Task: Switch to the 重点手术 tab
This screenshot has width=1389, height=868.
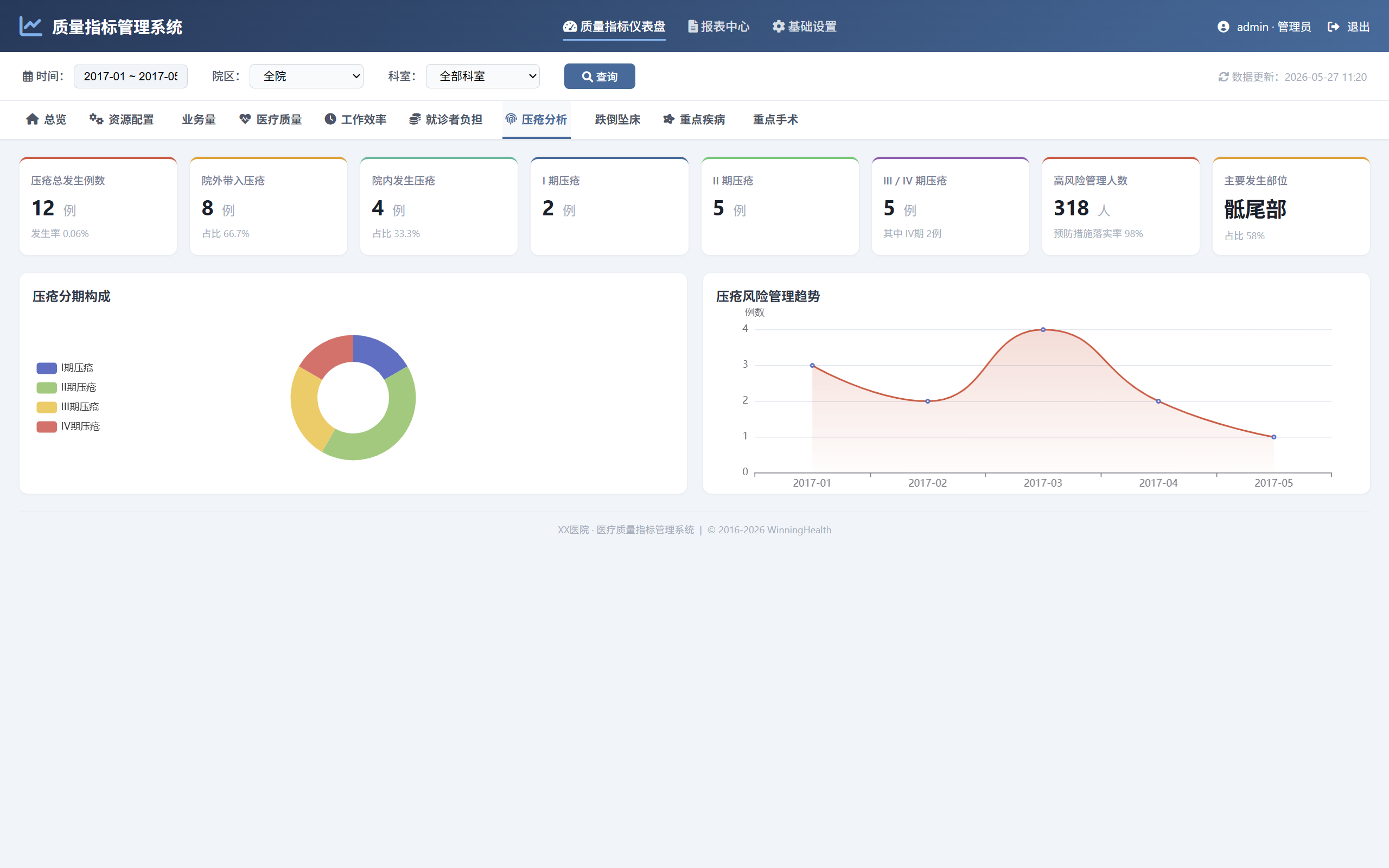Action: [x=775, y=120]
